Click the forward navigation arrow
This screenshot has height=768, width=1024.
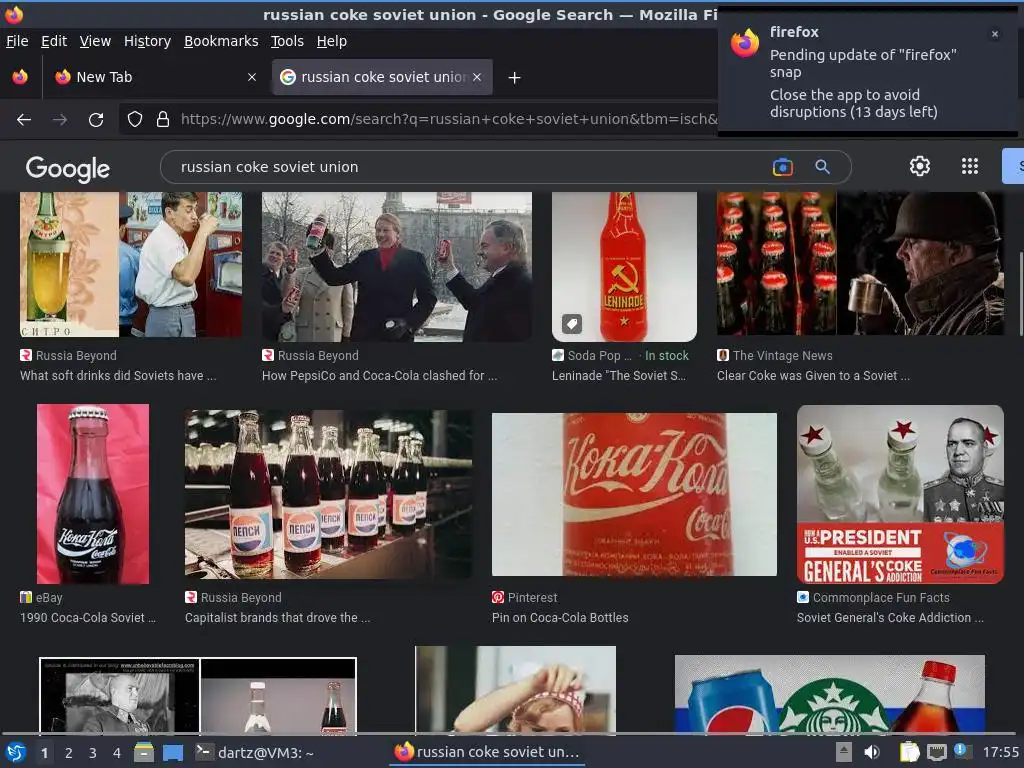tap(59, 120)
